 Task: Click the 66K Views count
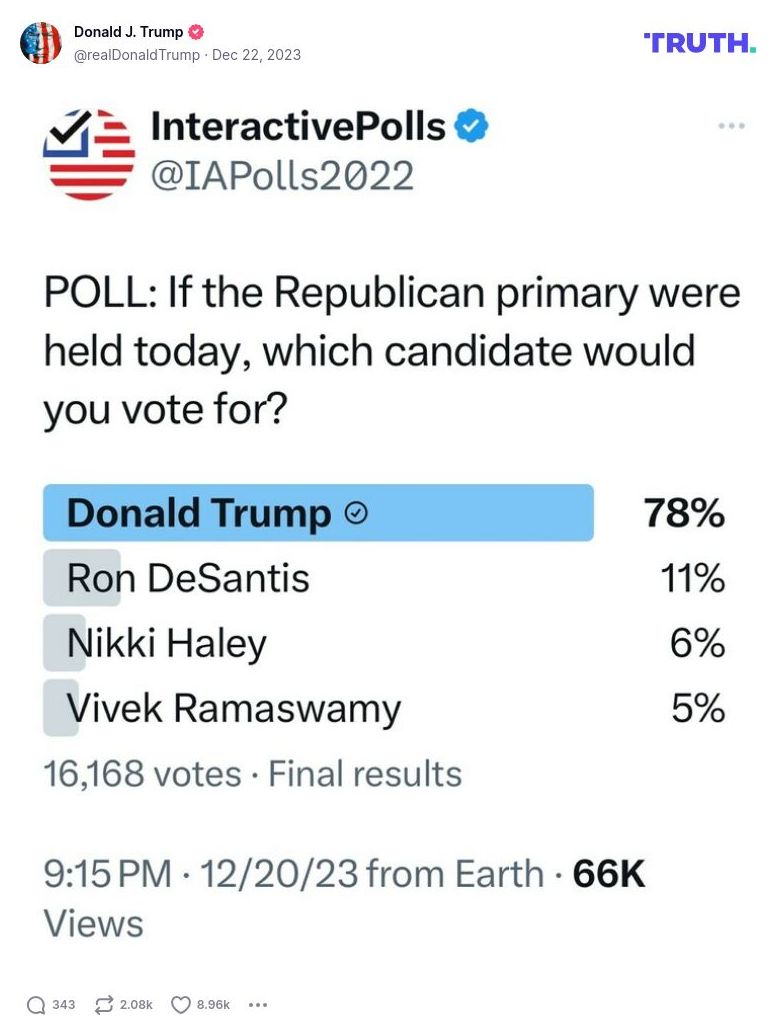pyautogui.click(x=608, y=873)
